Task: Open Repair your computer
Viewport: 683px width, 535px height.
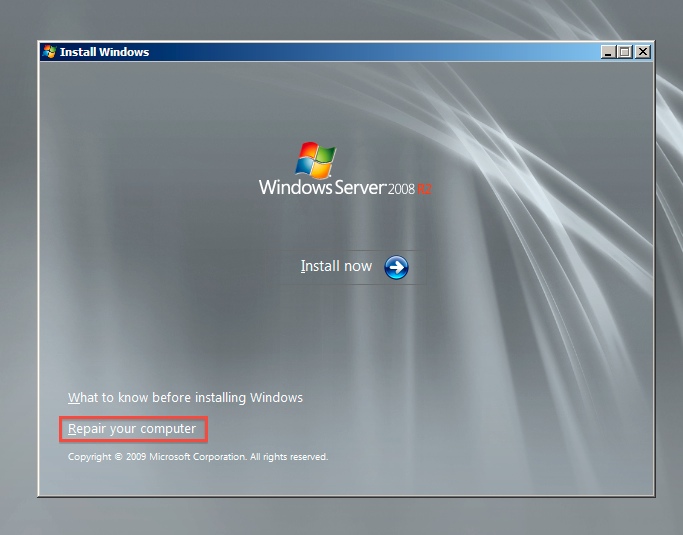Action: [132, 430]
